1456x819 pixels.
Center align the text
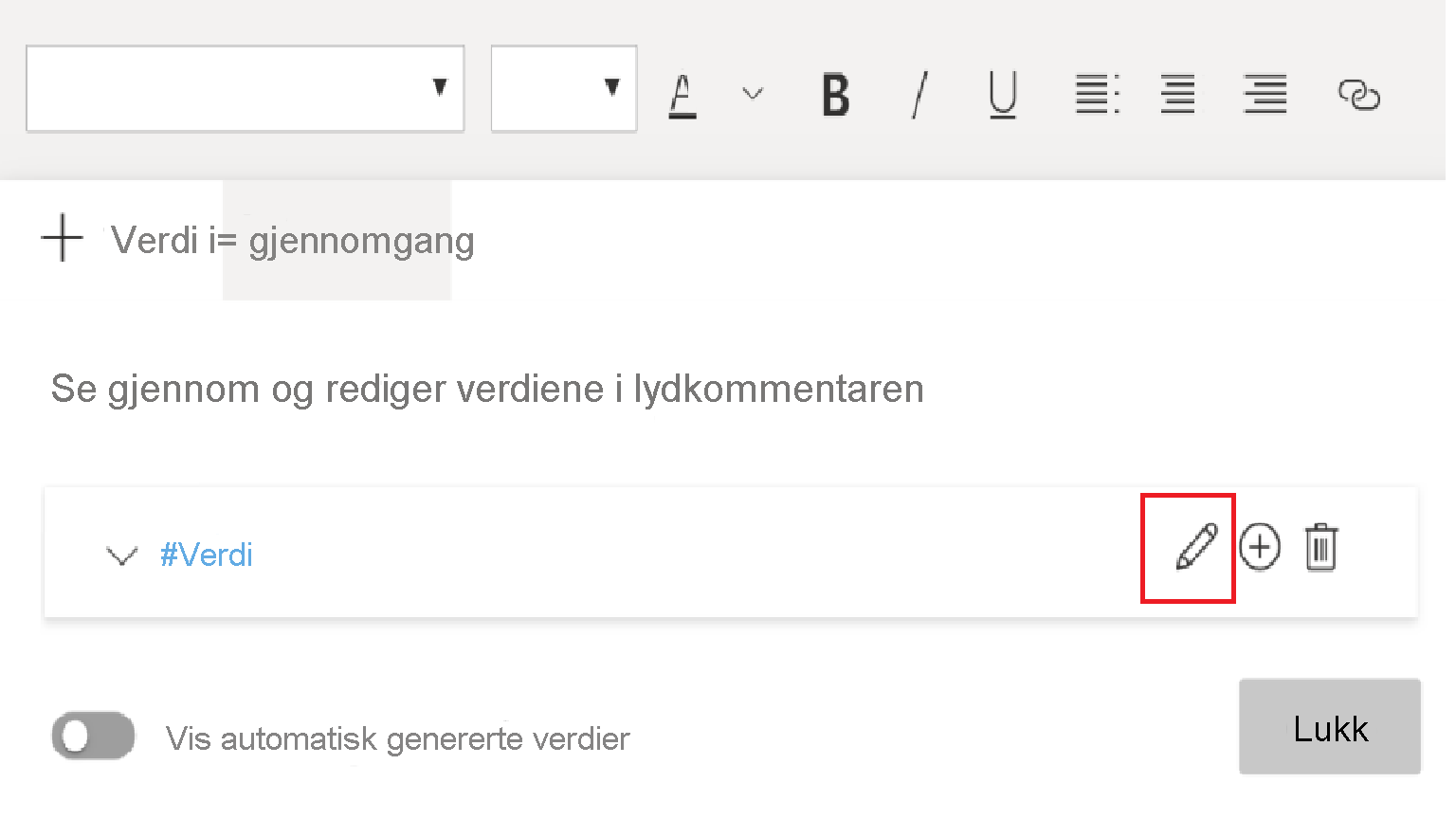point(1178,94)
